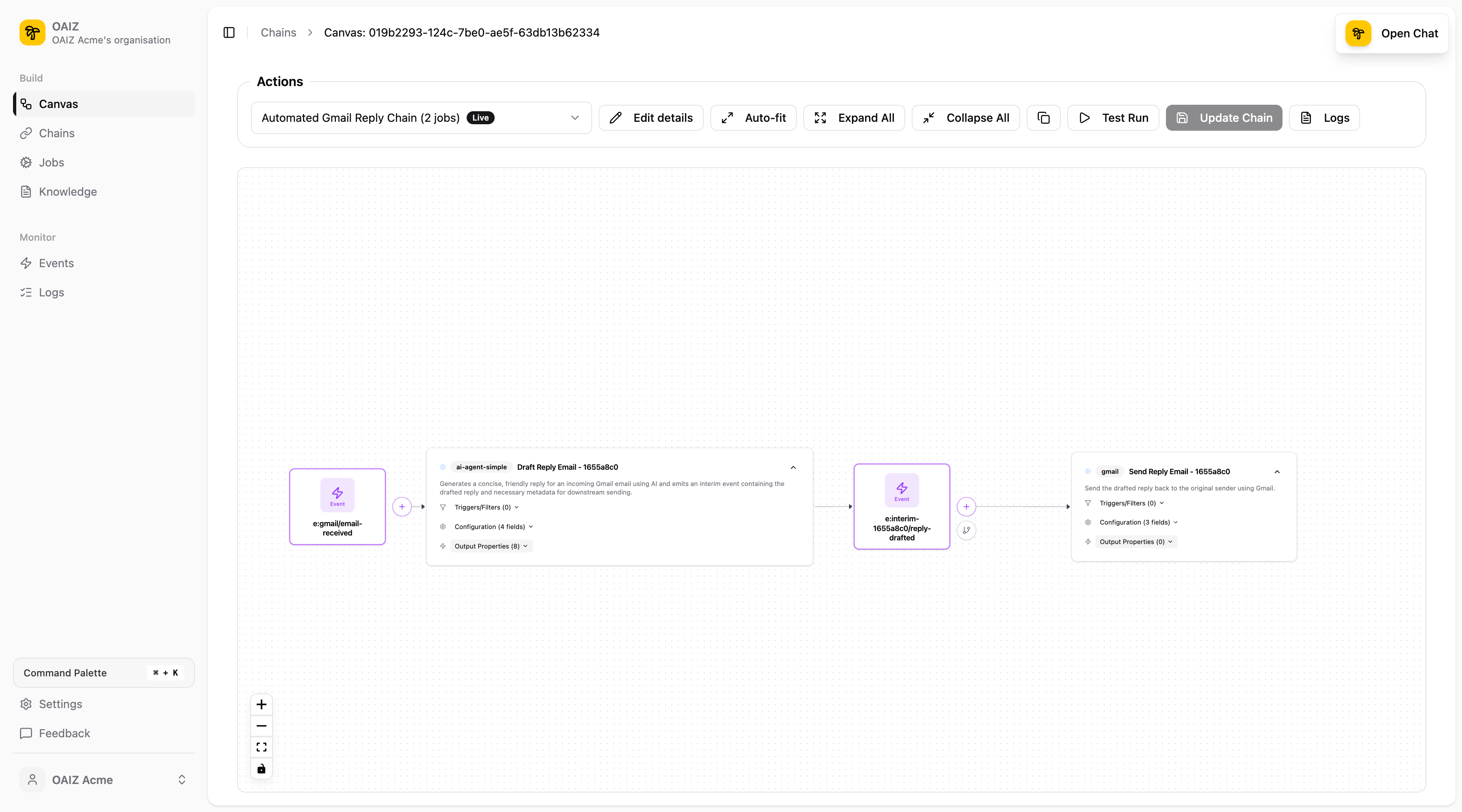Switch to Jobs in the Build section
The width and height of the screenshot is (1462, 812).
[x=52, y=162]
